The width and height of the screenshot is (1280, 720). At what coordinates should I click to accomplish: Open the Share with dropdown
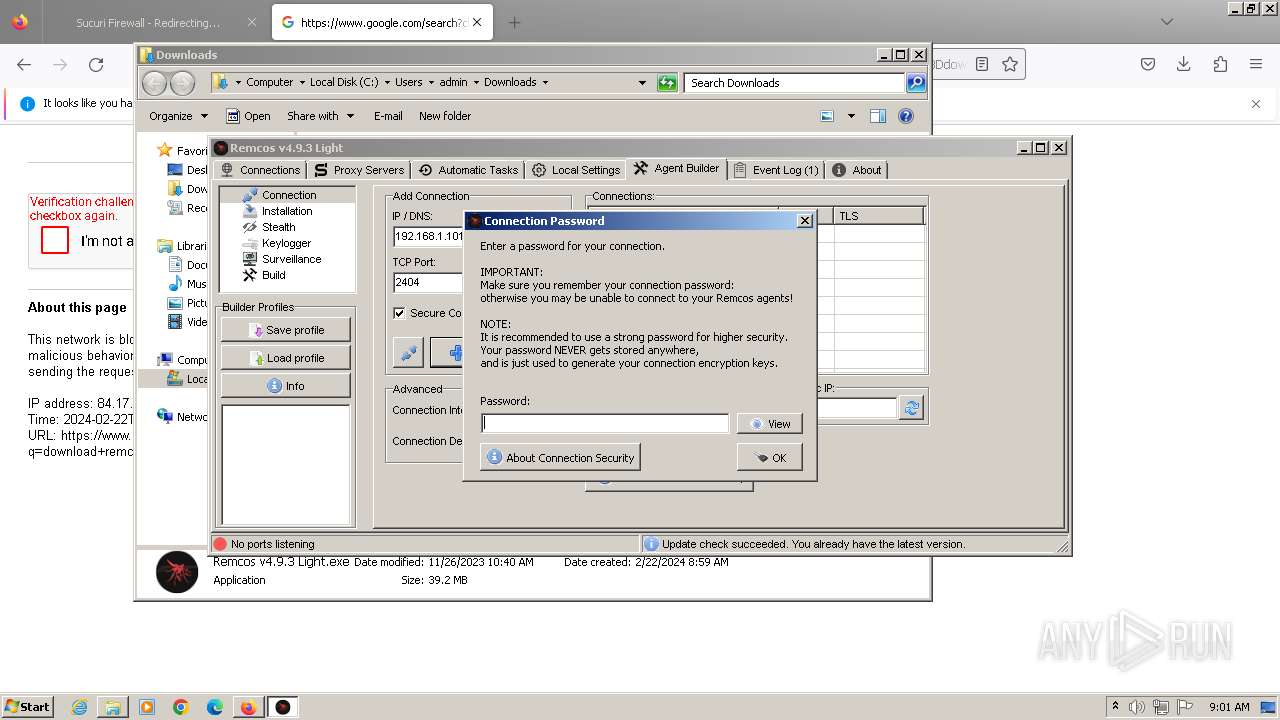[x=320, y=116]
